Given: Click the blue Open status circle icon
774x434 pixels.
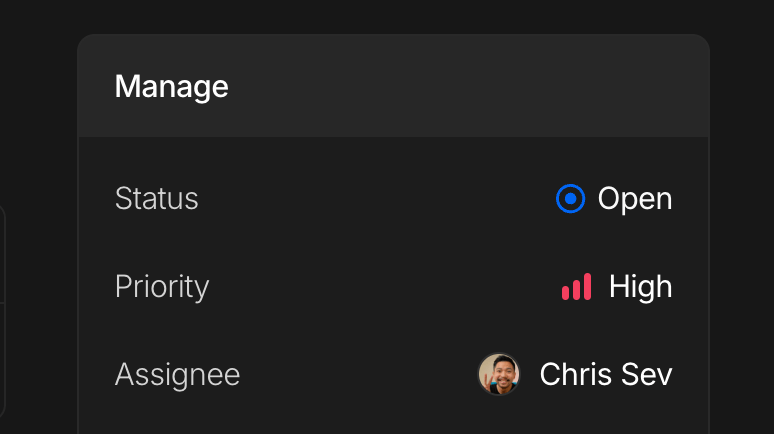Looking at the screenshot, I should (570, 199).
